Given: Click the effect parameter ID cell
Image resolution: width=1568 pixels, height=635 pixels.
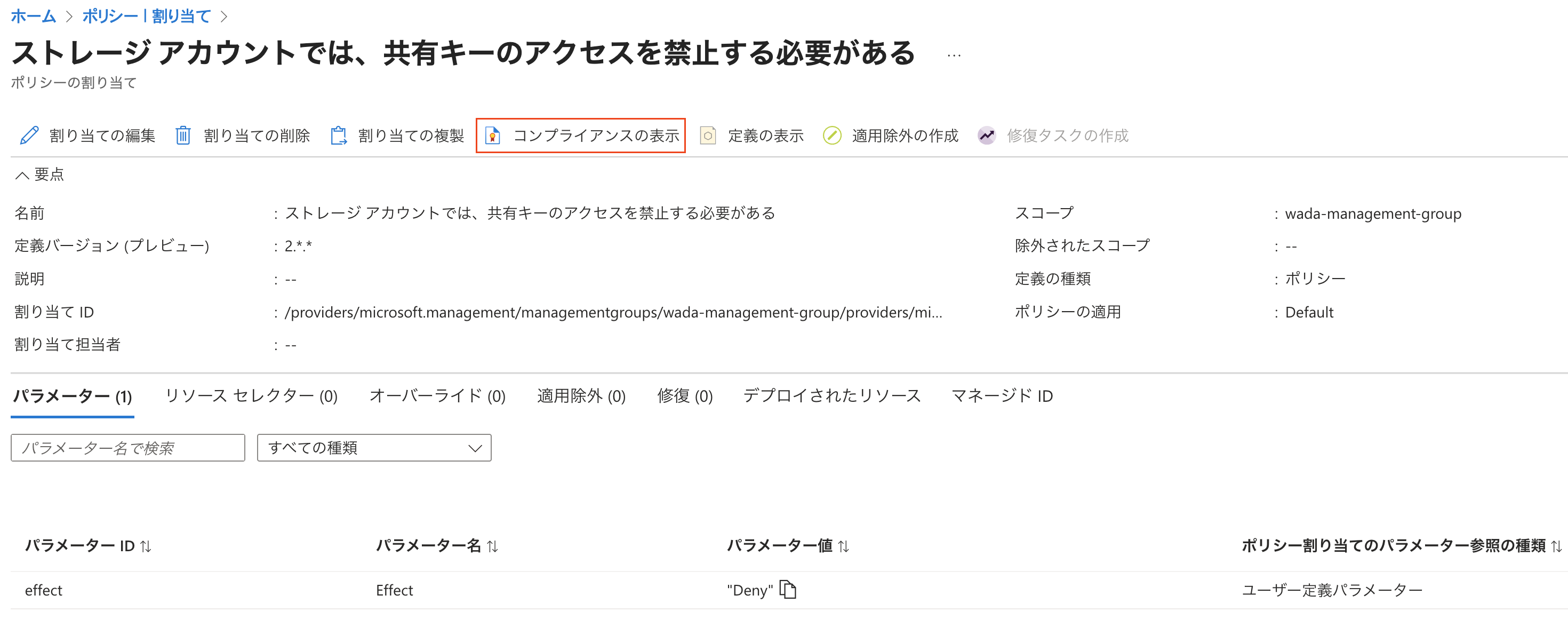Looking at the screenshot, I should [44, 590].
